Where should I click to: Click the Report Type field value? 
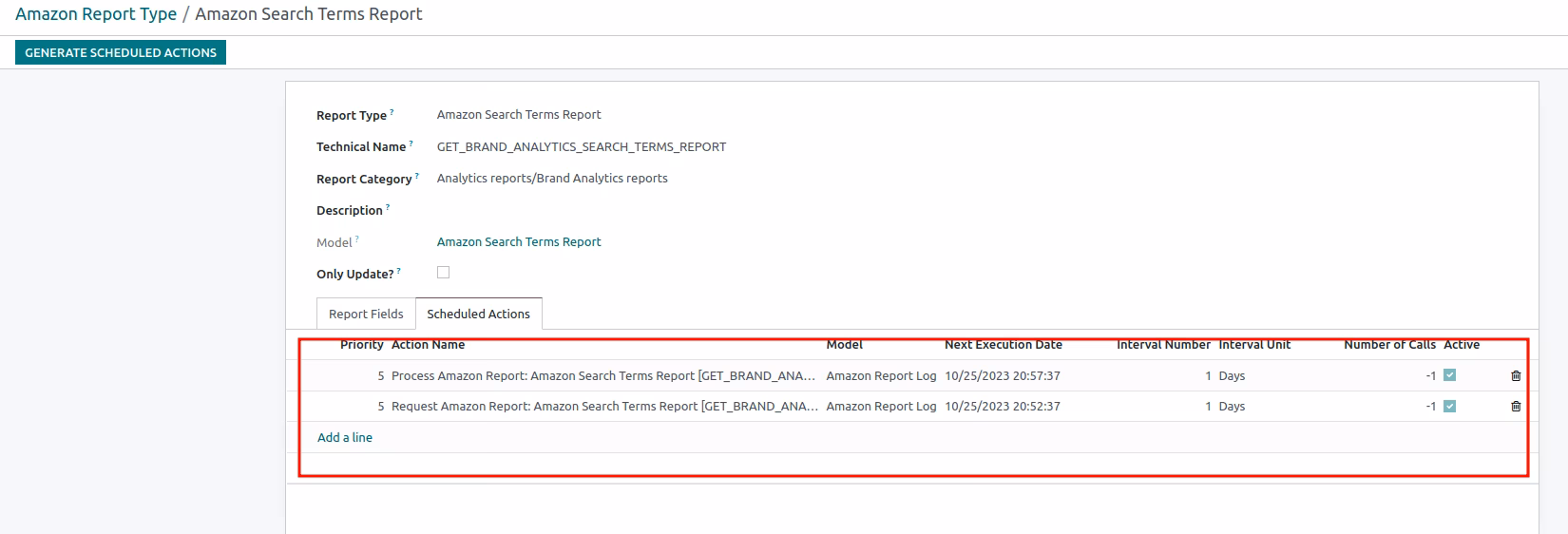pos(519,114)
